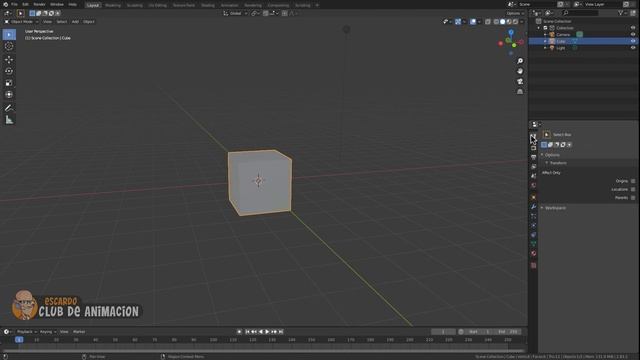This screenshot has height=360, width=640.
Task: Jump to the timeline end frame button
Action: 281,332
